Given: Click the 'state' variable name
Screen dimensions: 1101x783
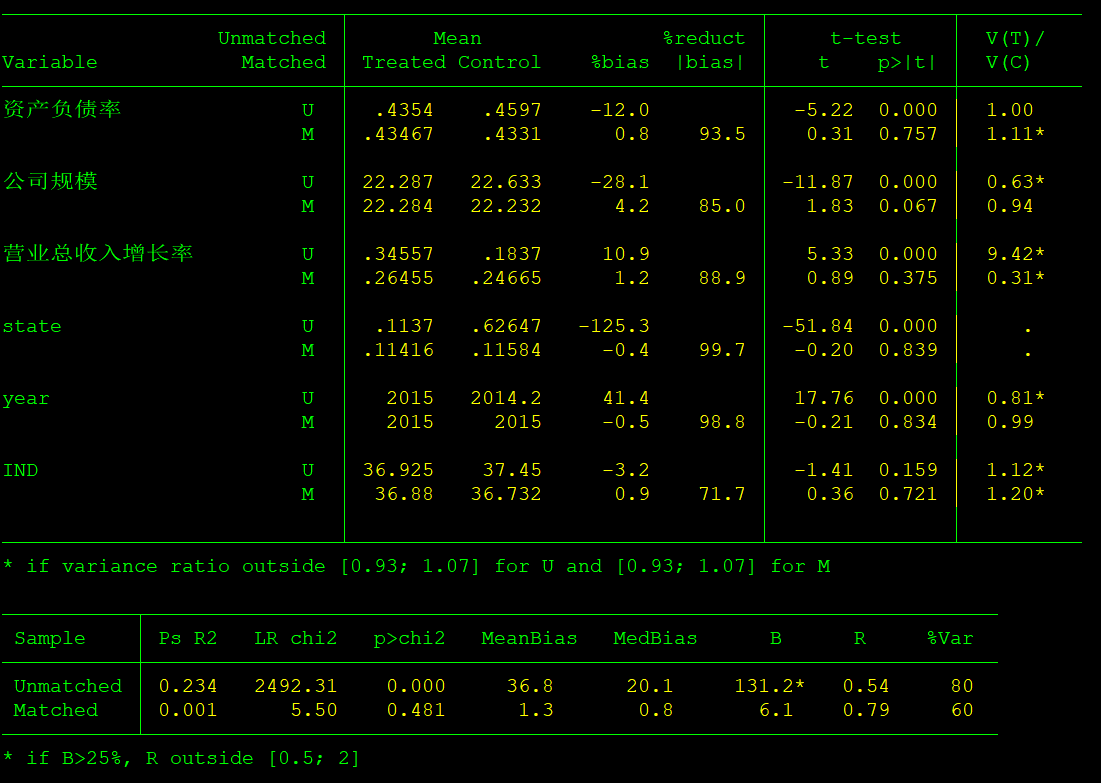Looking at the screenshot, I should coord(32,327).
